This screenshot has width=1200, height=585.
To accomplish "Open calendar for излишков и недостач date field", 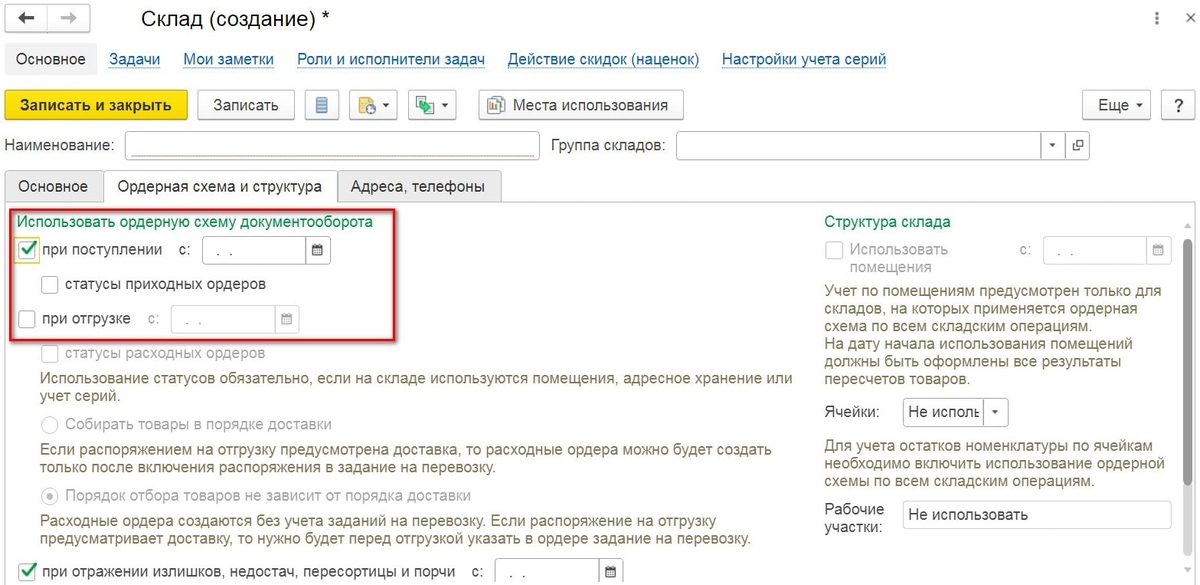I will 611,570.
